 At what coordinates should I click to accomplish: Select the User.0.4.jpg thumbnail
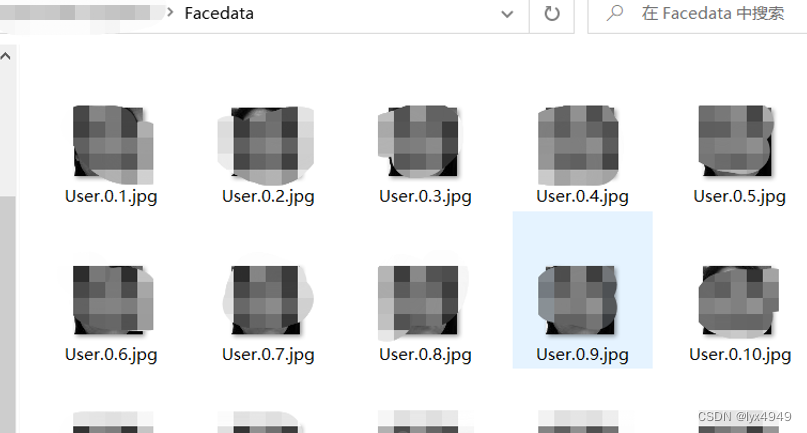578,145
